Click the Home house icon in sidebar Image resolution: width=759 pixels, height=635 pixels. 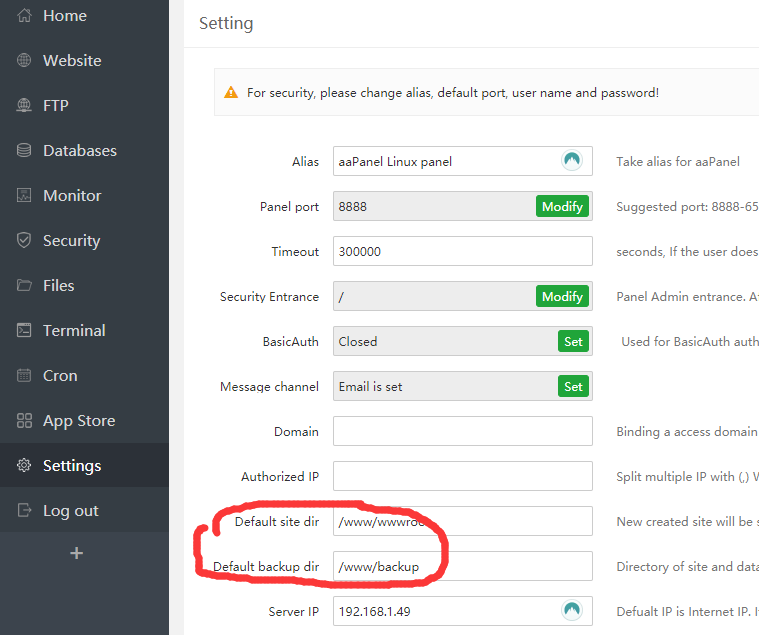coord(25,16)
